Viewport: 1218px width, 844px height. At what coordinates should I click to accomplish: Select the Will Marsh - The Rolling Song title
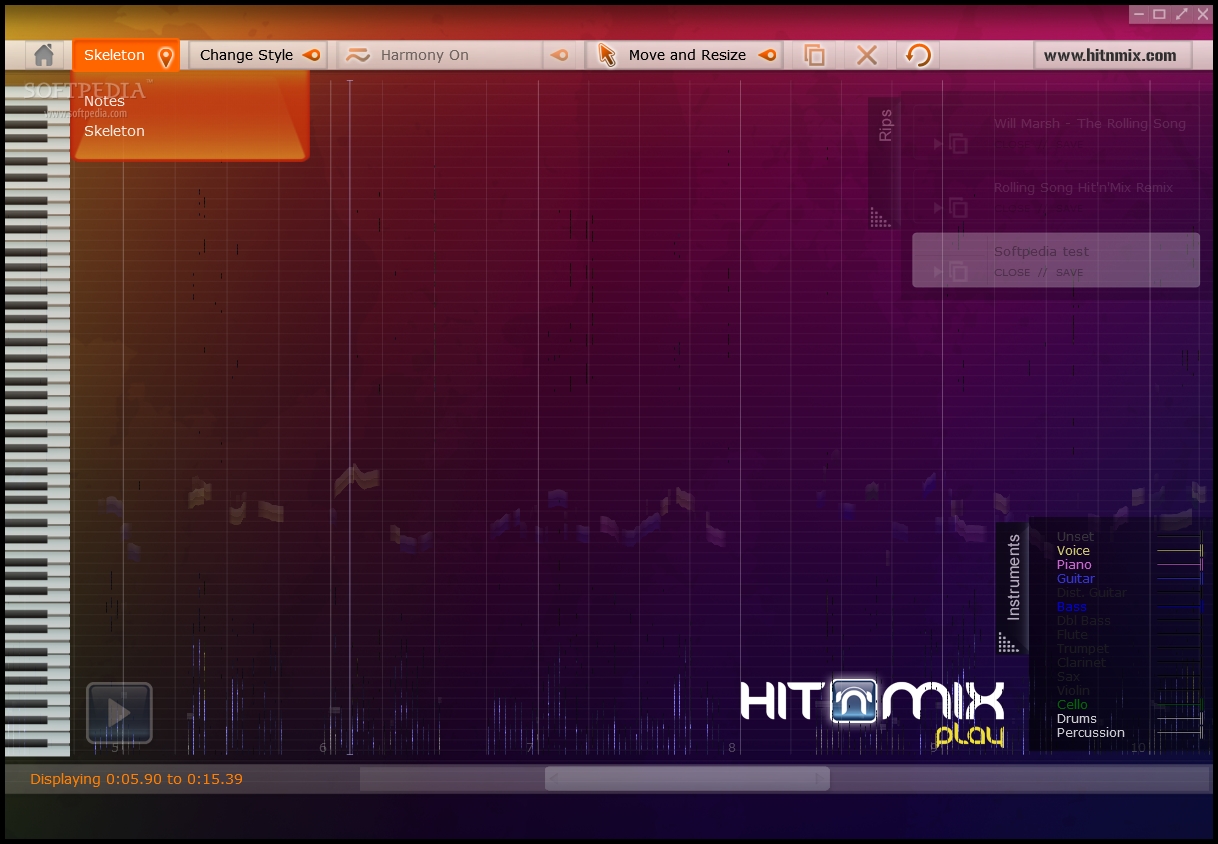(x=1089, y=124)
